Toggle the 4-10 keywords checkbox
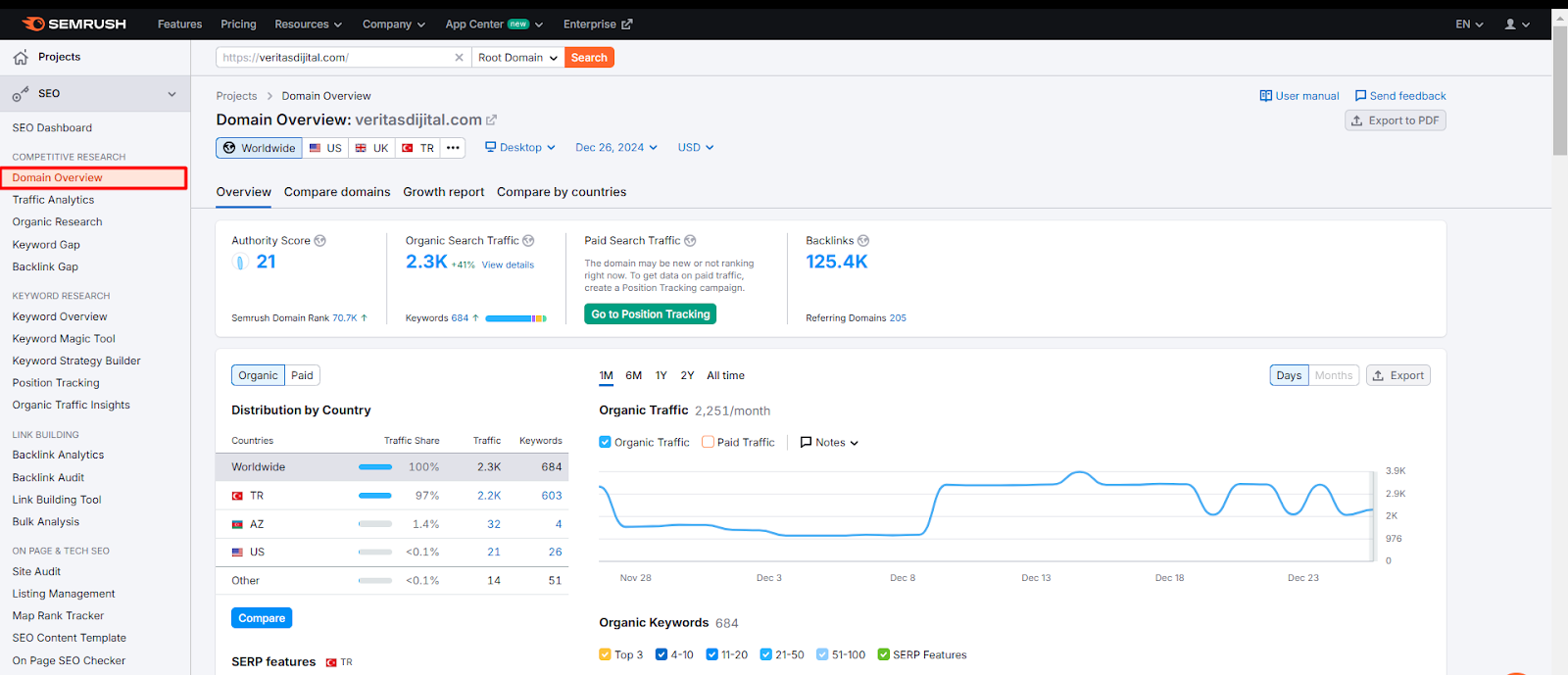Viewport: 1568px width, 675px height. 661,654
